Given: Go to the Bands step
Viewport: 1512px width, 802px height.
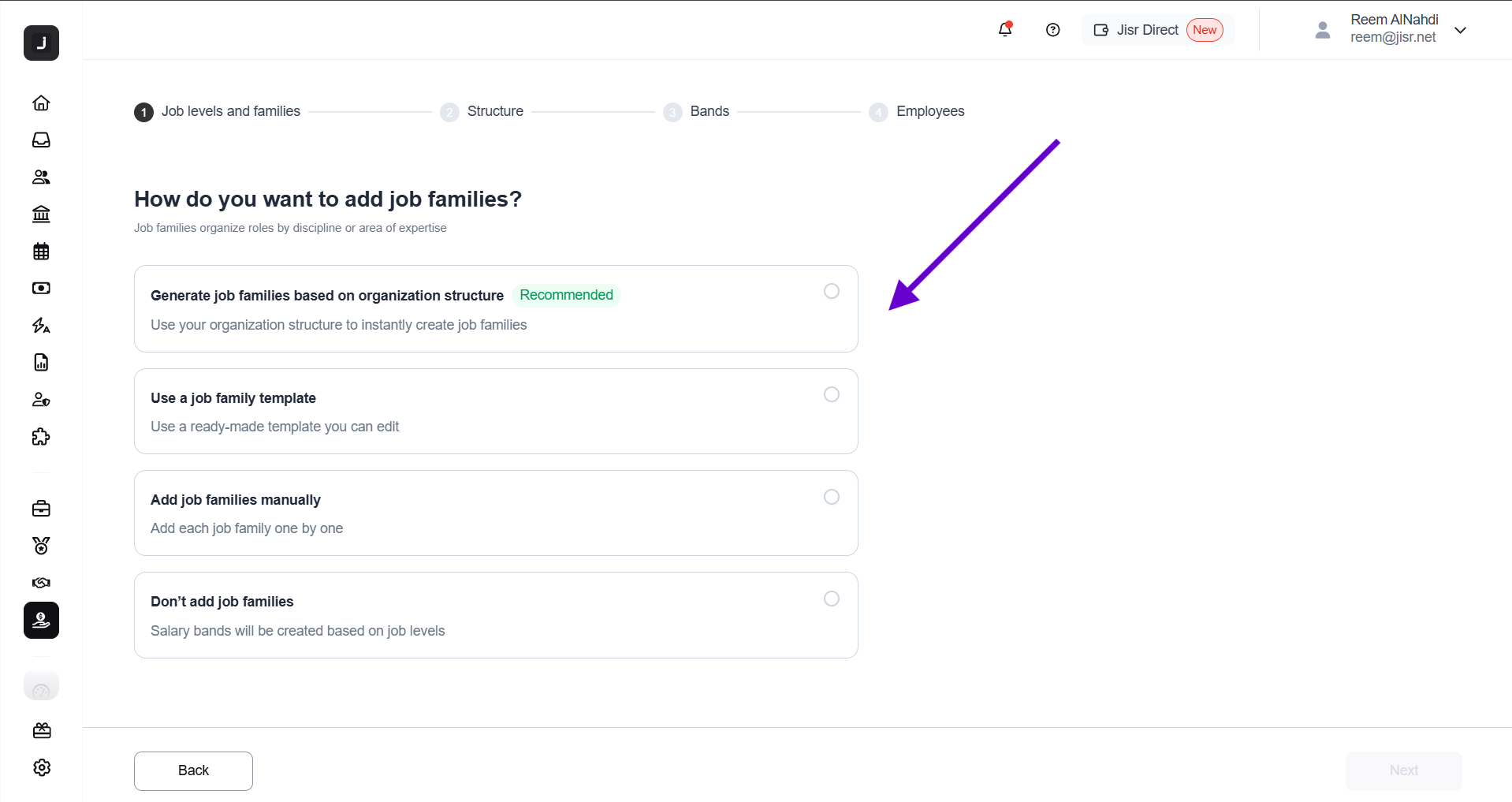Looking at the screenshot, I should (x=709, y=111).
